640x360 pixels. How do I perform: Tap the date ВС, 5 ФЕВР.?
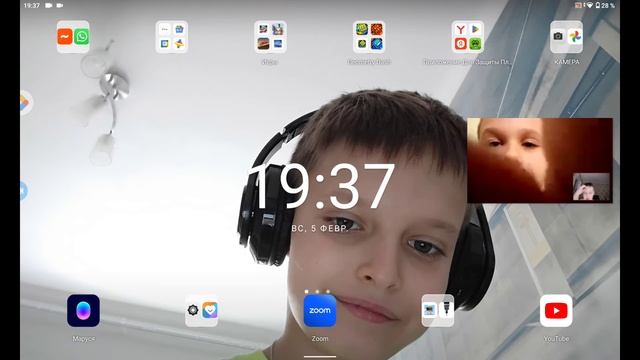coord(320,228)
